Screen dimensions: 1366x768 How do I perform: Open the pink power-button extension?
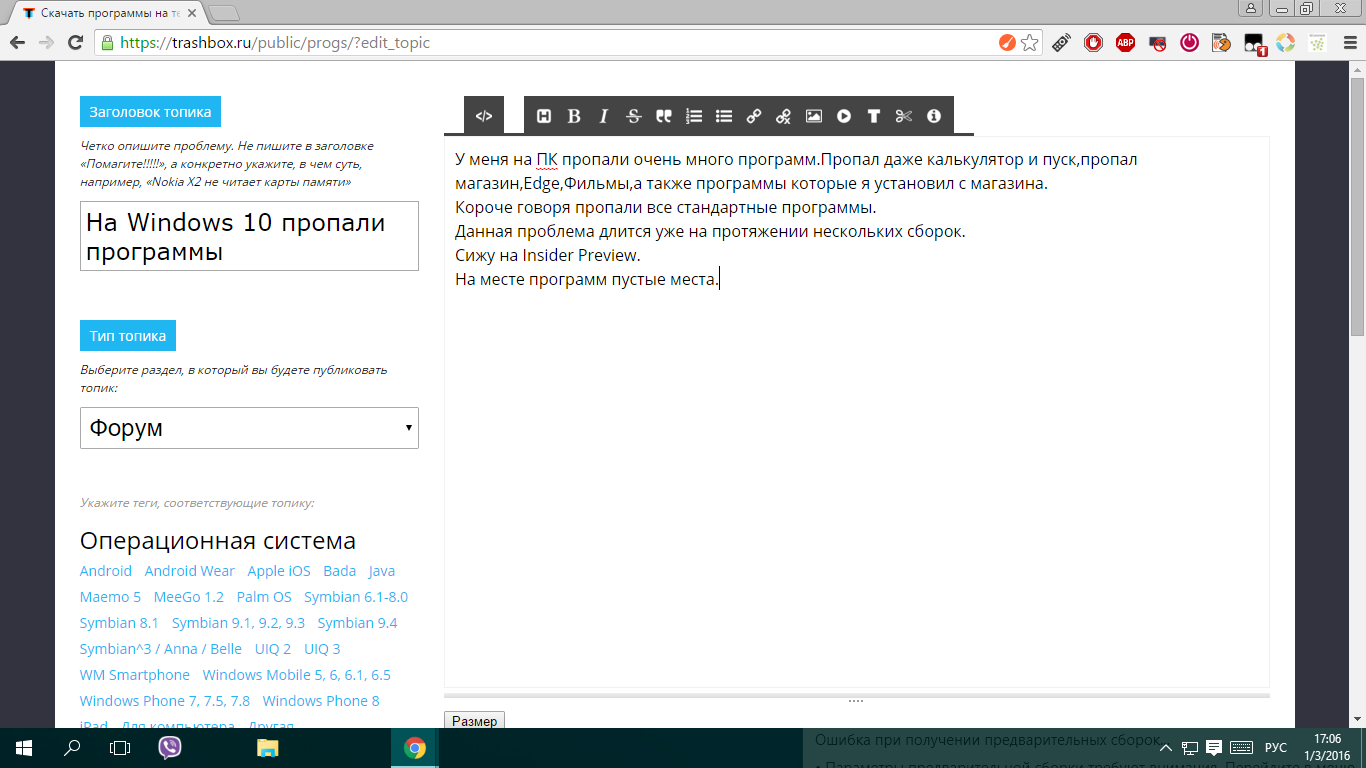(1189, 43)
